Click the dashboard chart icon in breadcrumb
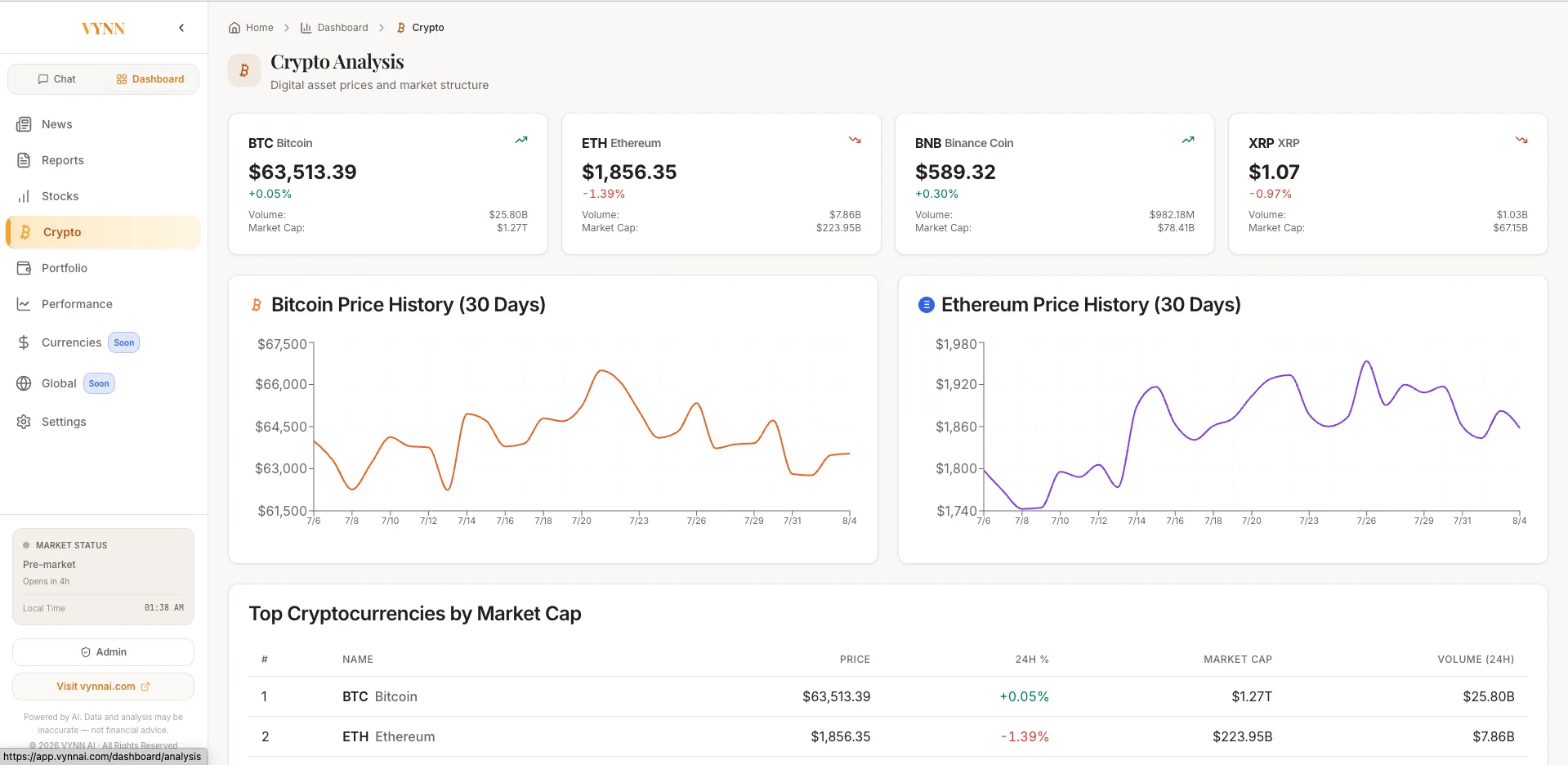The height and width of the screenshot is (765, 1568). coord(306,28)
